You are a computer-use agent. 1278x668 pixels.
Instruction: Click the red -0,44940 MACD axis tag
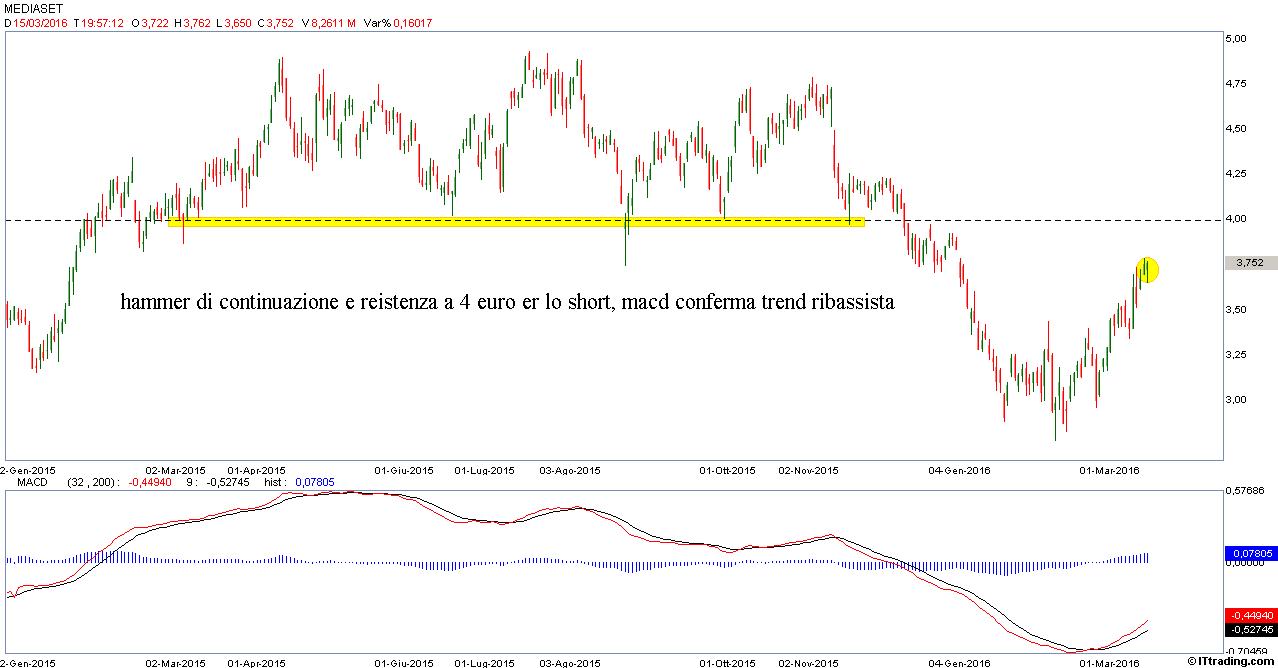(x=1250, y=616)
